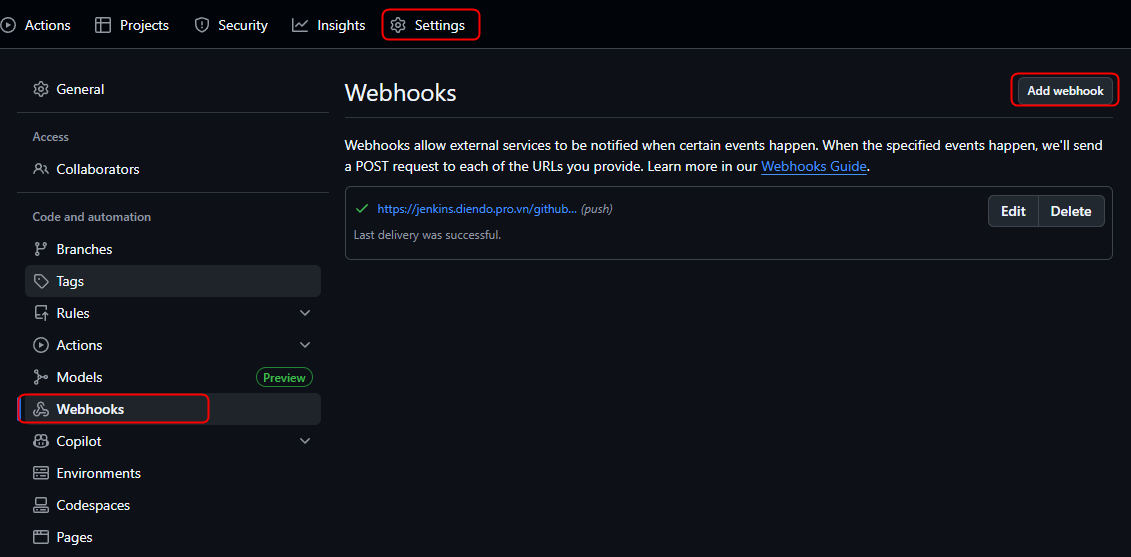Open Tags settings in sidebar
Image resolution: width=1131 pixels, height=557 pixels.
coord(70,281)
